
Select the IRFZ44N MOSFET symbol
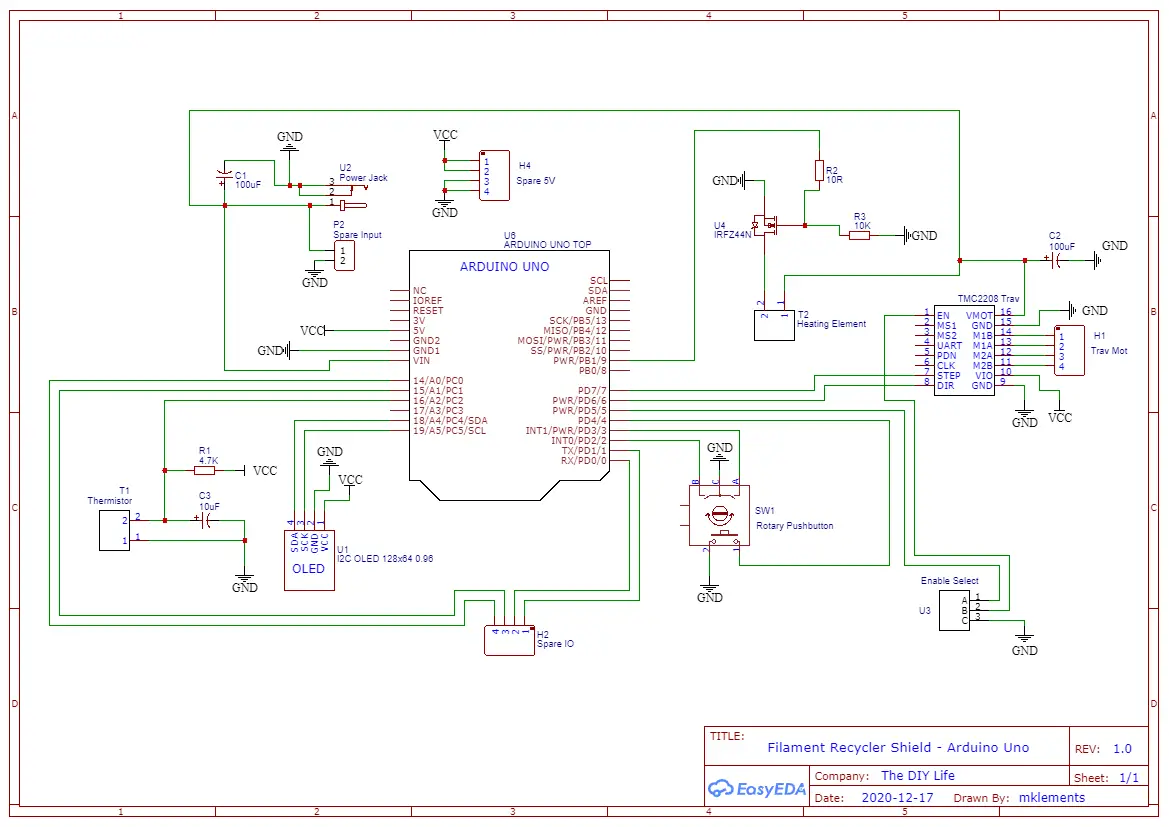click(x=769, y=225)
